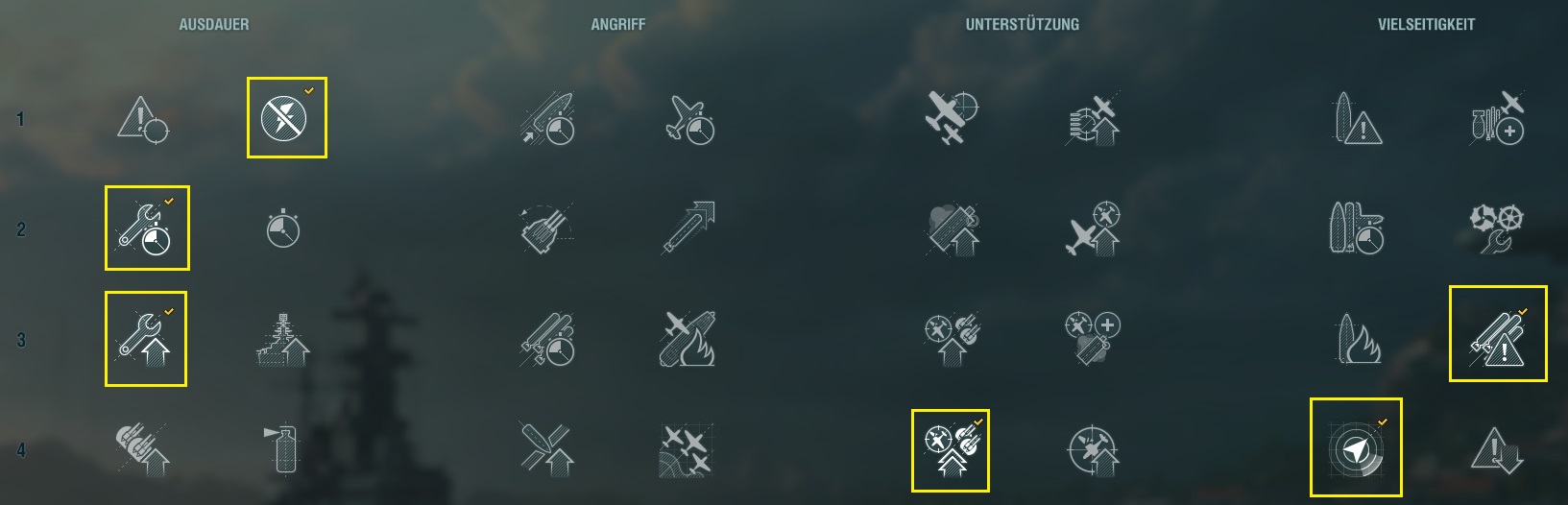Deselect the torpedoes with warning triangle skill
The height and width of the screenshot is (505, 1568).
click(1498, 333)
